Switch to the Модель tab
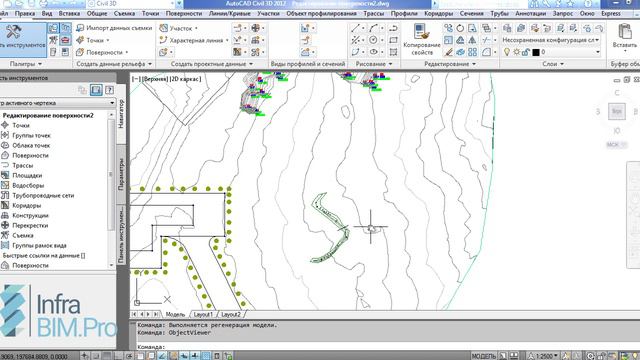The height and width of the screenshot is (360, 640). pyautogui.click(x=175, y=314)
